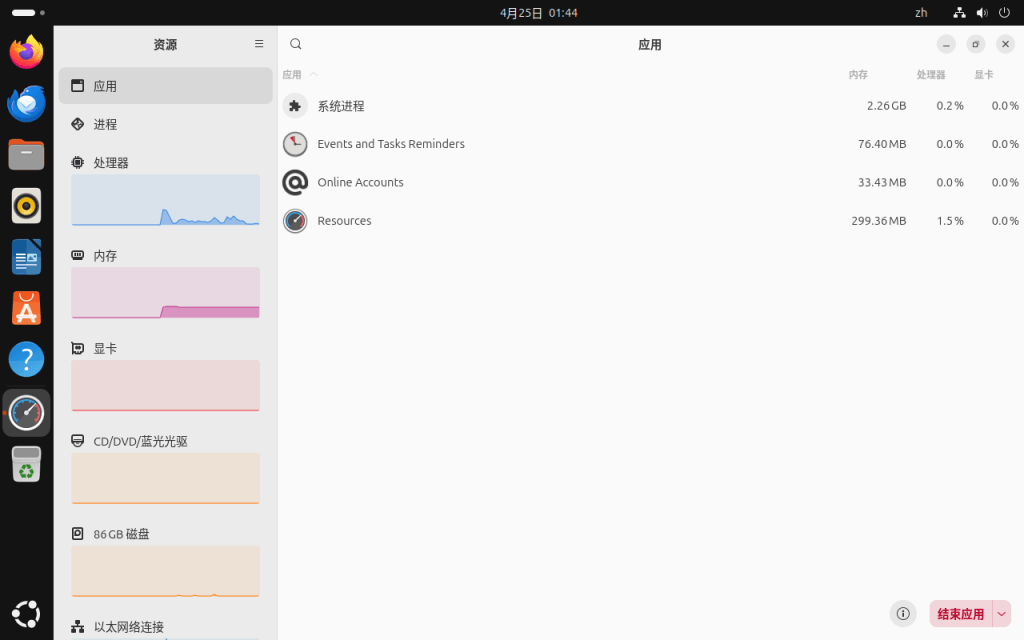Click the Activities pill in top bar
This screenshot has width=1024, height=640.
tap(27, 12)
